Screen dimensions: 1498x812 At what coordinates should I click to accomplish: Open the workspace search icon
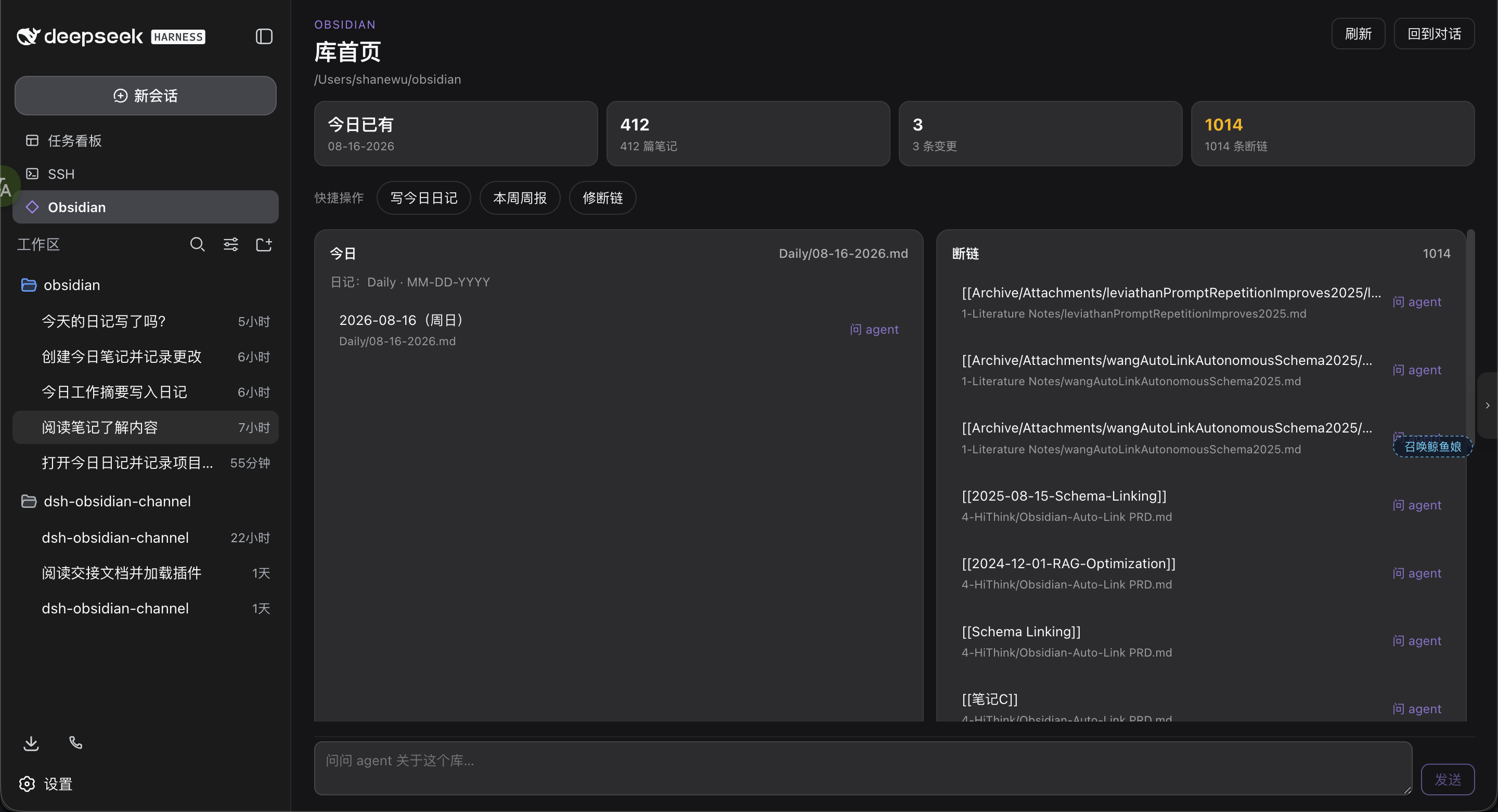tap(197, 244)
